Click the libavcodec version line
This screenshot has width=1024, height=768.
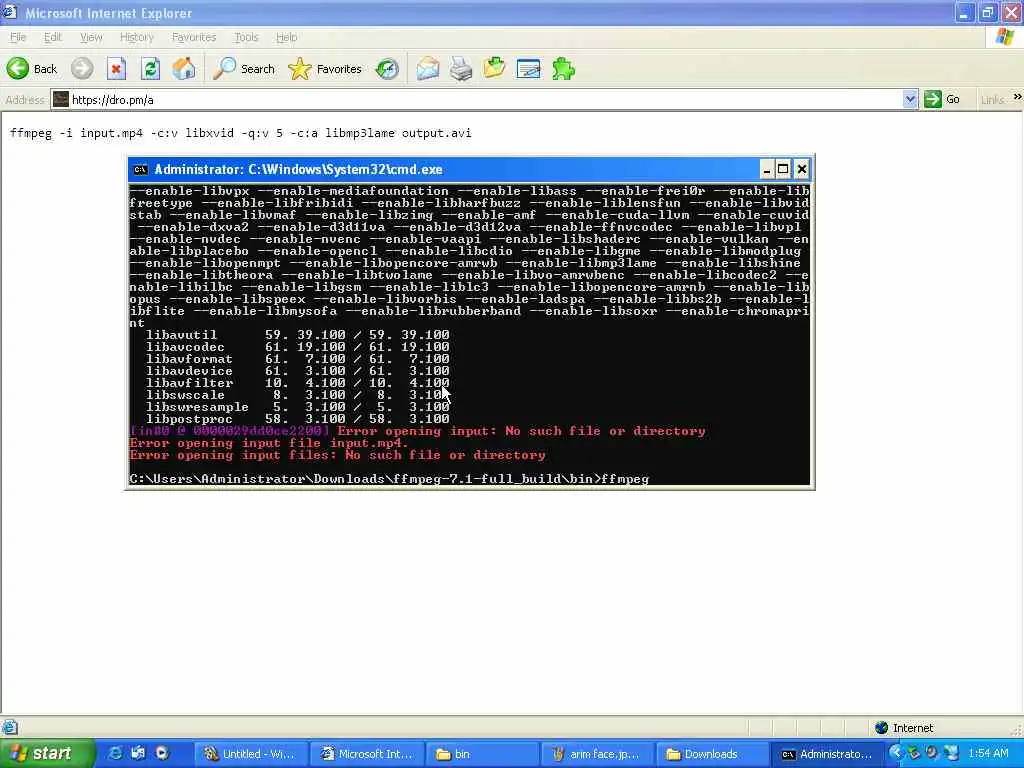(297, 347)
